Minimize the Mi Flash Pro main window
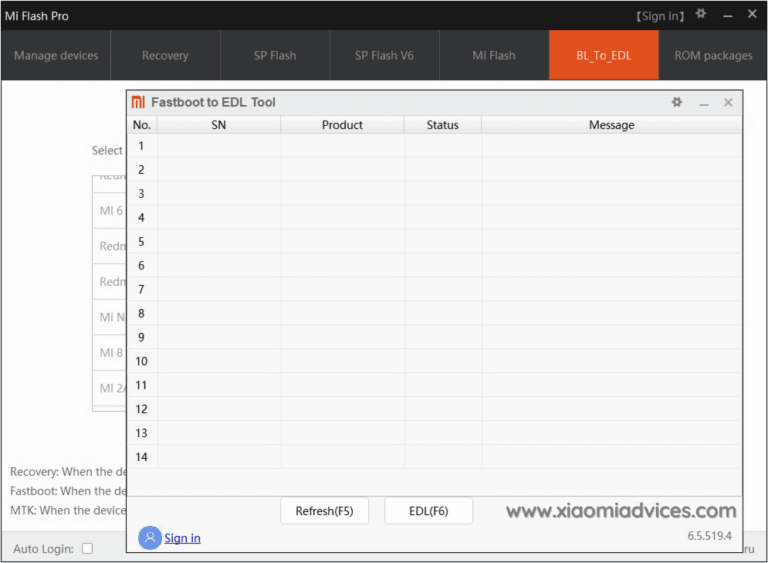 (x=728, y=16)
